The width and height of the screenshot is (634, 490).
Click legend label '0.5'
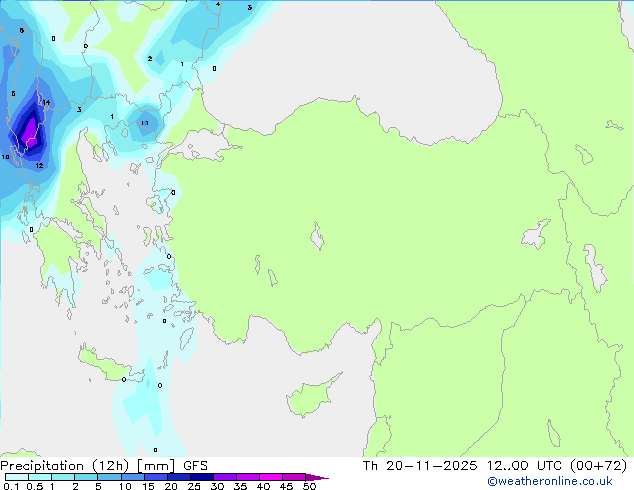34,486
